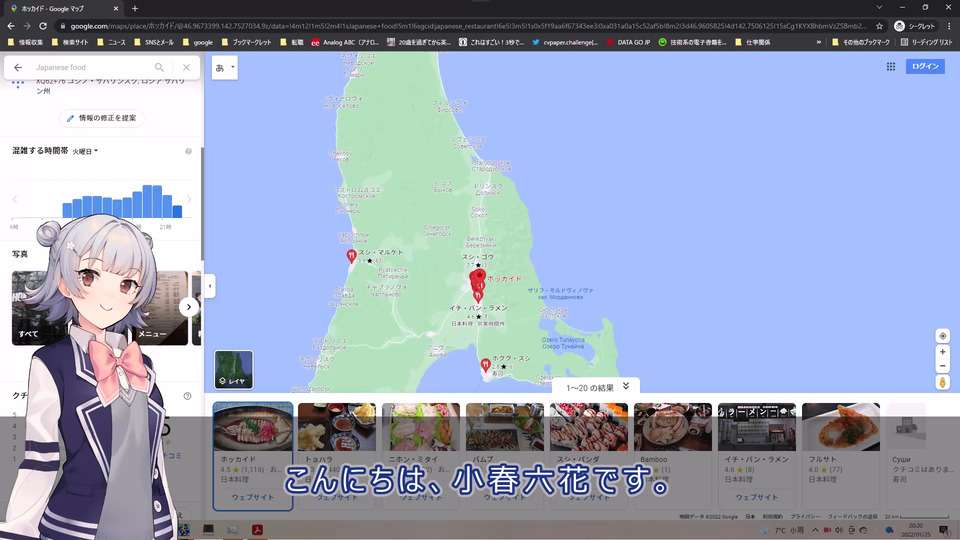Screen dimensions: 960x540
Task: Reload the Google Maps page
Action: [x=43, y=26]
